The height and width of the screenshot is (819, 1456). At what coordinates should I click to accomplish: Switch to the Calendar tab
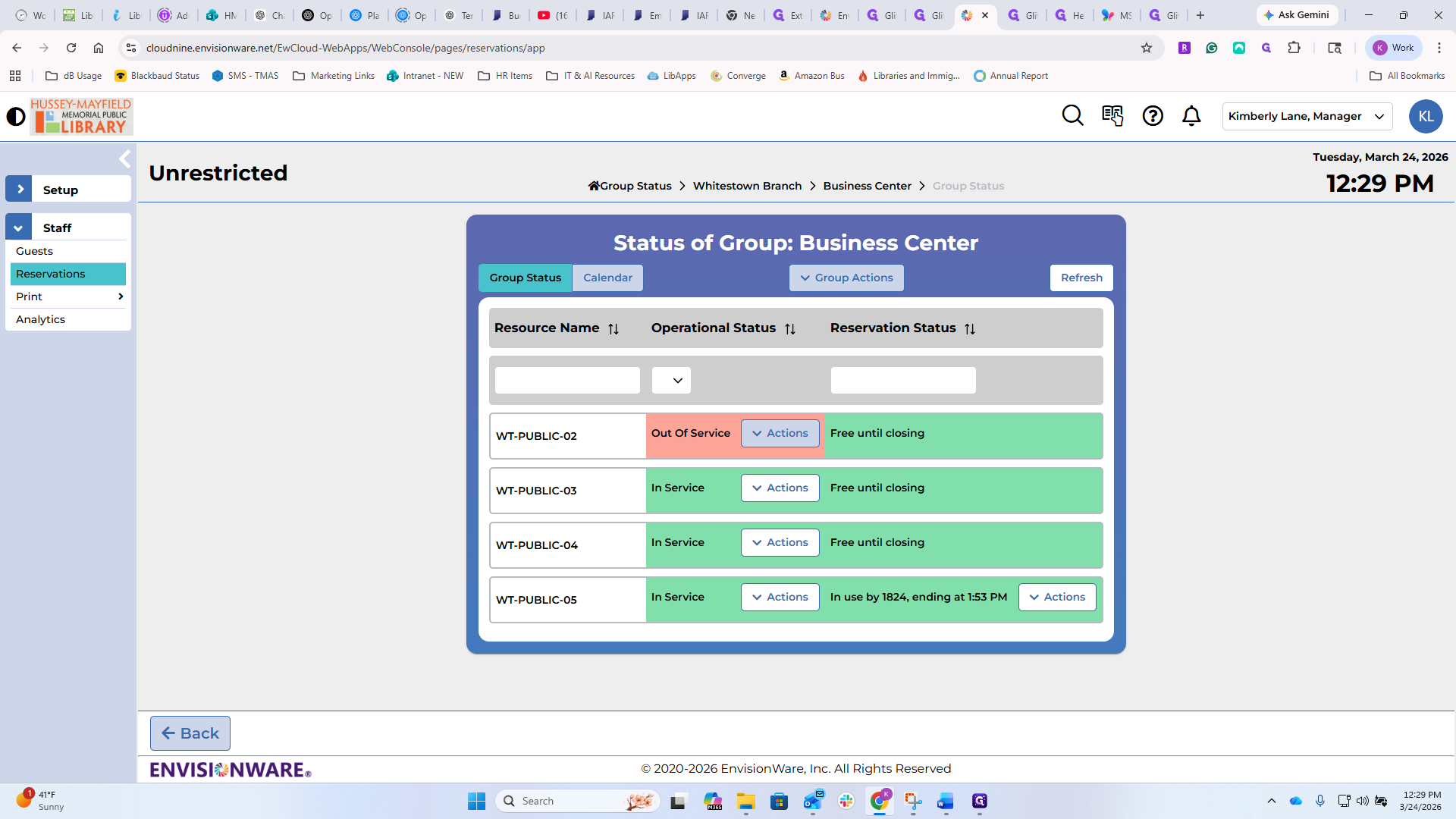pos(607,278)
